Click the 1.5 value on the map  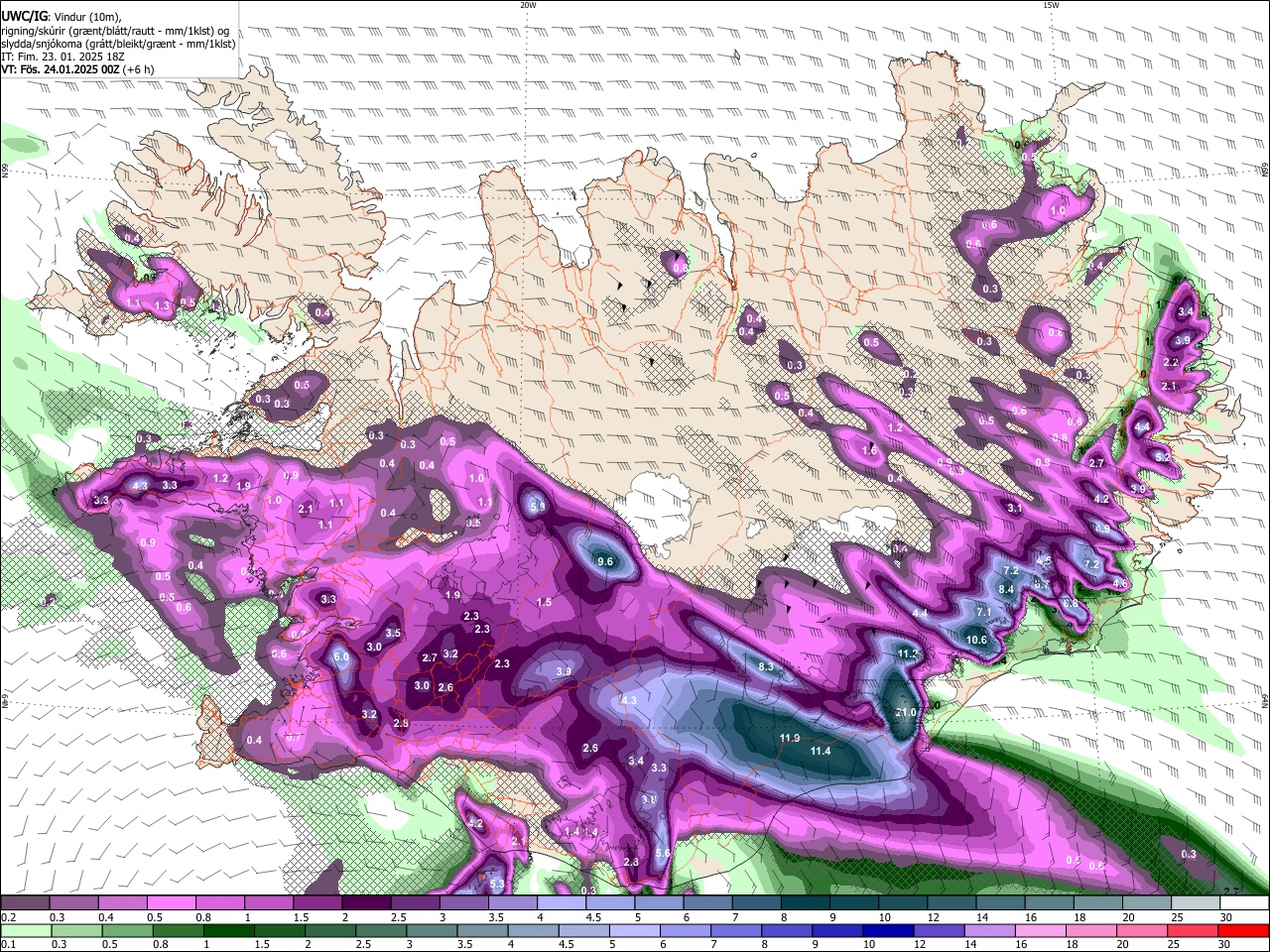[x=544, y=602]
